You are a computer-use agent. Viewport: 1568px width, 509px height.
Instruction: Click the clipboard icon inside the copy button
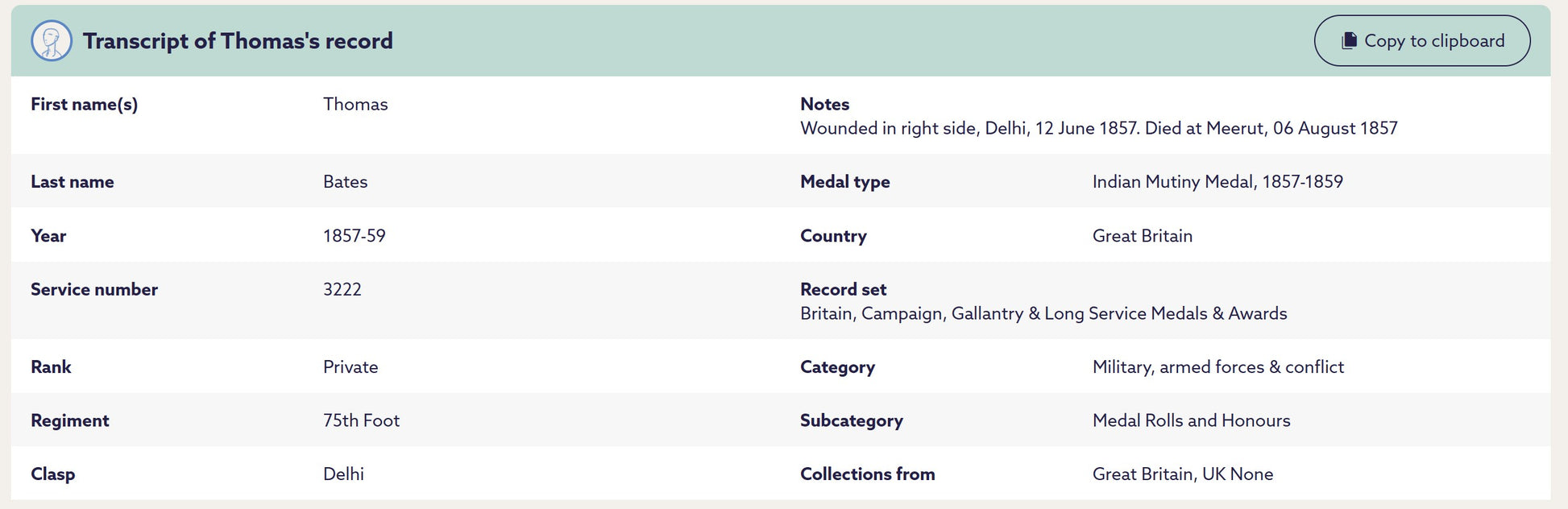point(1349,41)
